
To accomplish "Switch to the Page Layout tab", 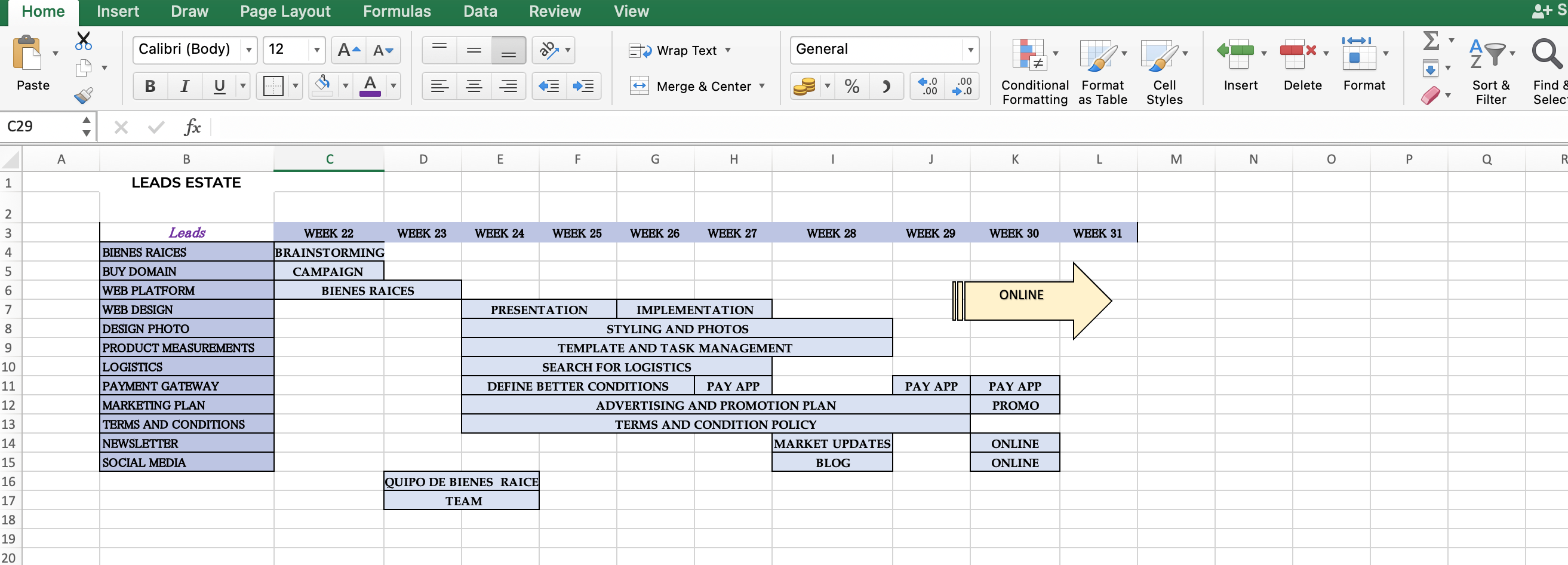I will (285, 11).
